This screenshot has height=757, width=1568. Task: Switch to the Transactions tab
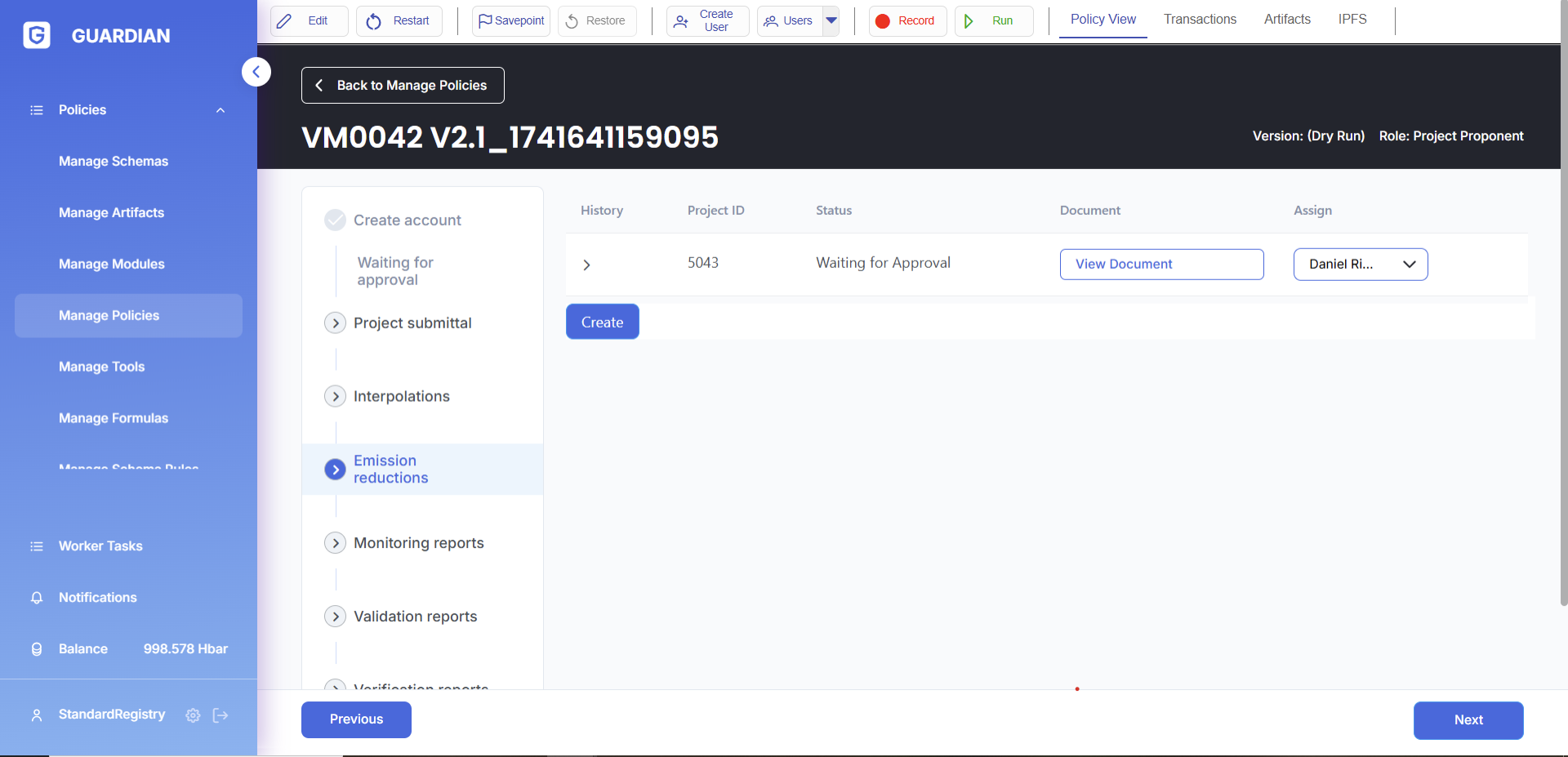[x=1199, y=20]
